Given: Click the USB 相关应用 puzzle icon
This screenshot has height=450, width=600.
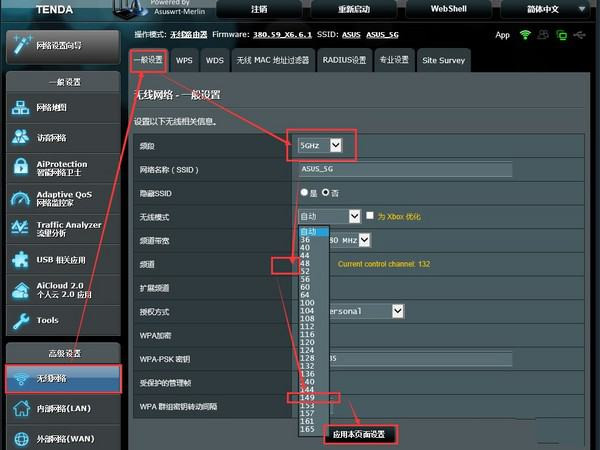Looking at the screenshot, I should point(21,259).
